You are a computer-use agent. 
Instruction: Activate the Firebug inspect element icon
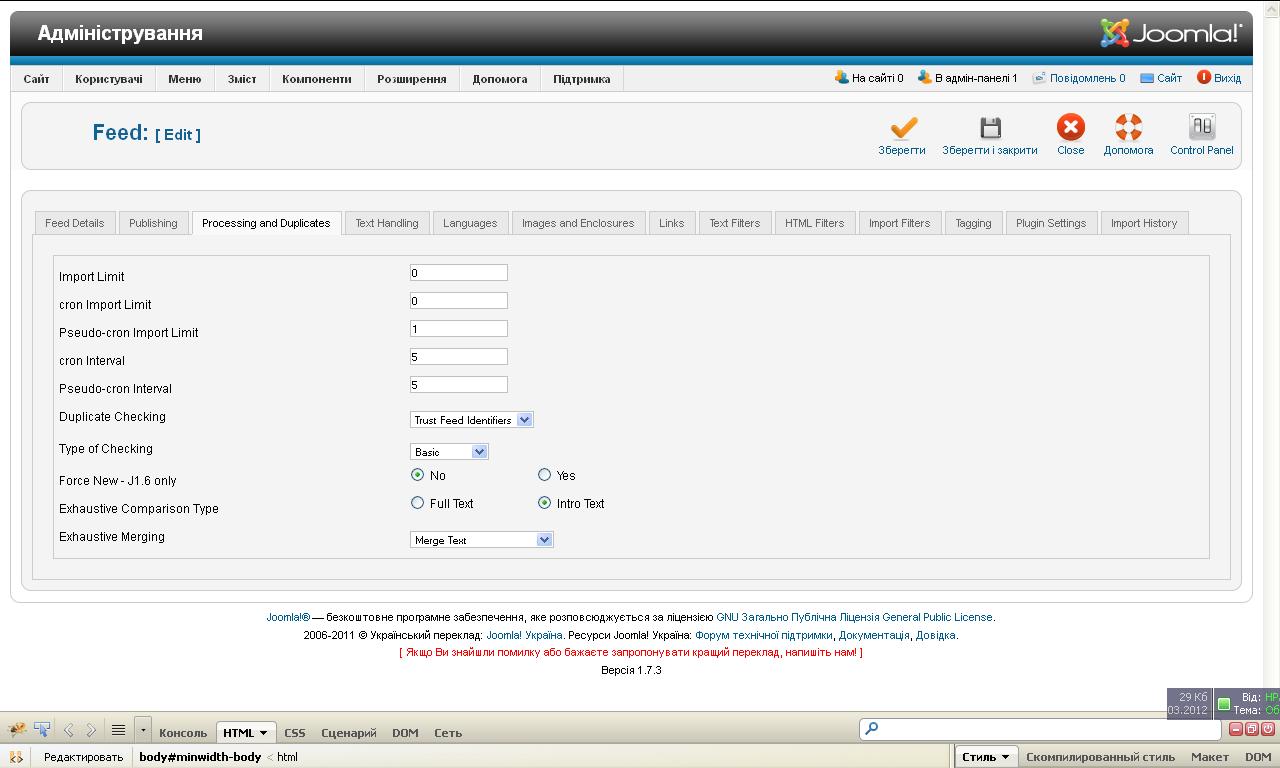point(42,730)
